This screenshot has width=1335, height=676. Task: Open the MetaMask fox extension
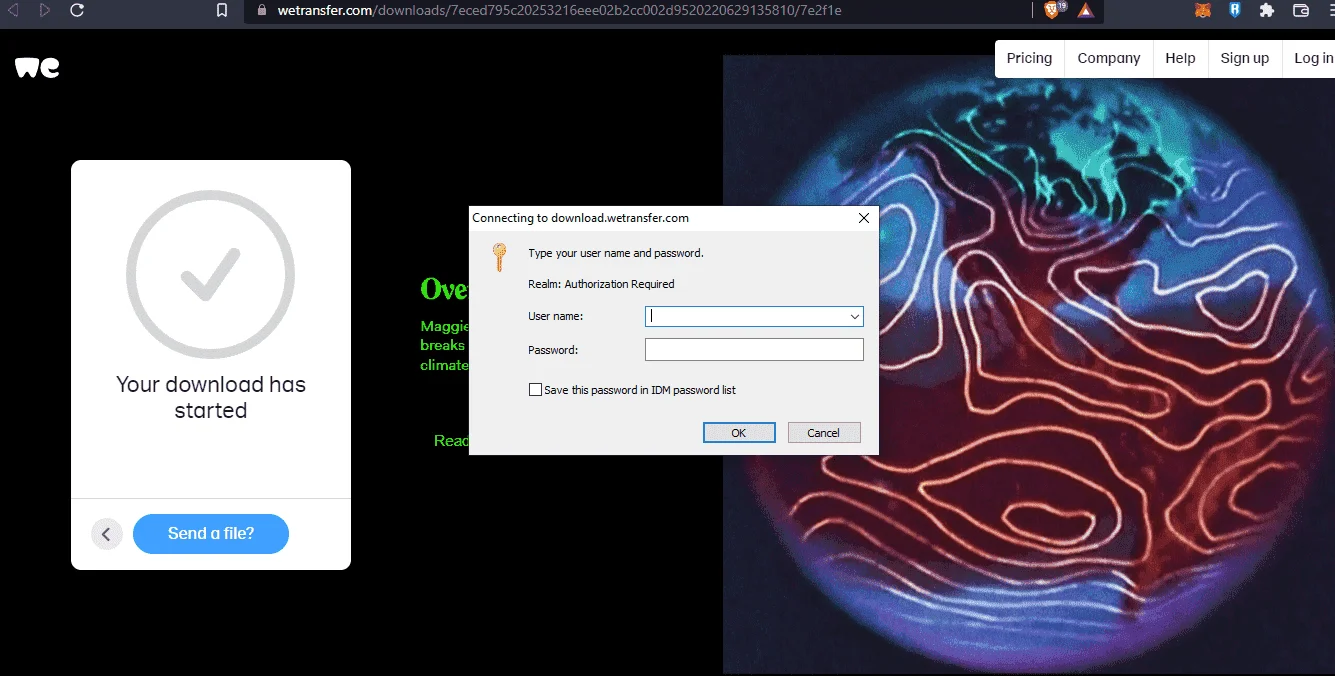1203,10
